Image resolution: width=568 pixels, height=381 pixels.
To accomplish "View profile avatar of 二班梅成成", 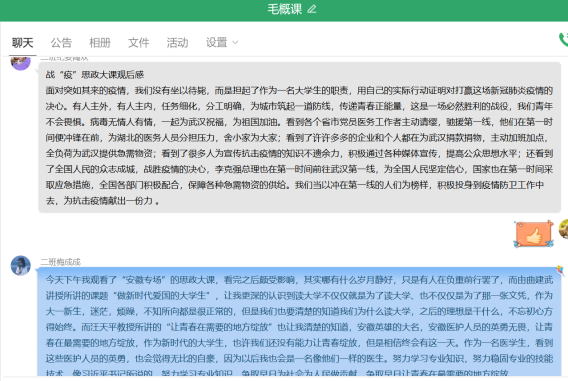I will point(21,265).
